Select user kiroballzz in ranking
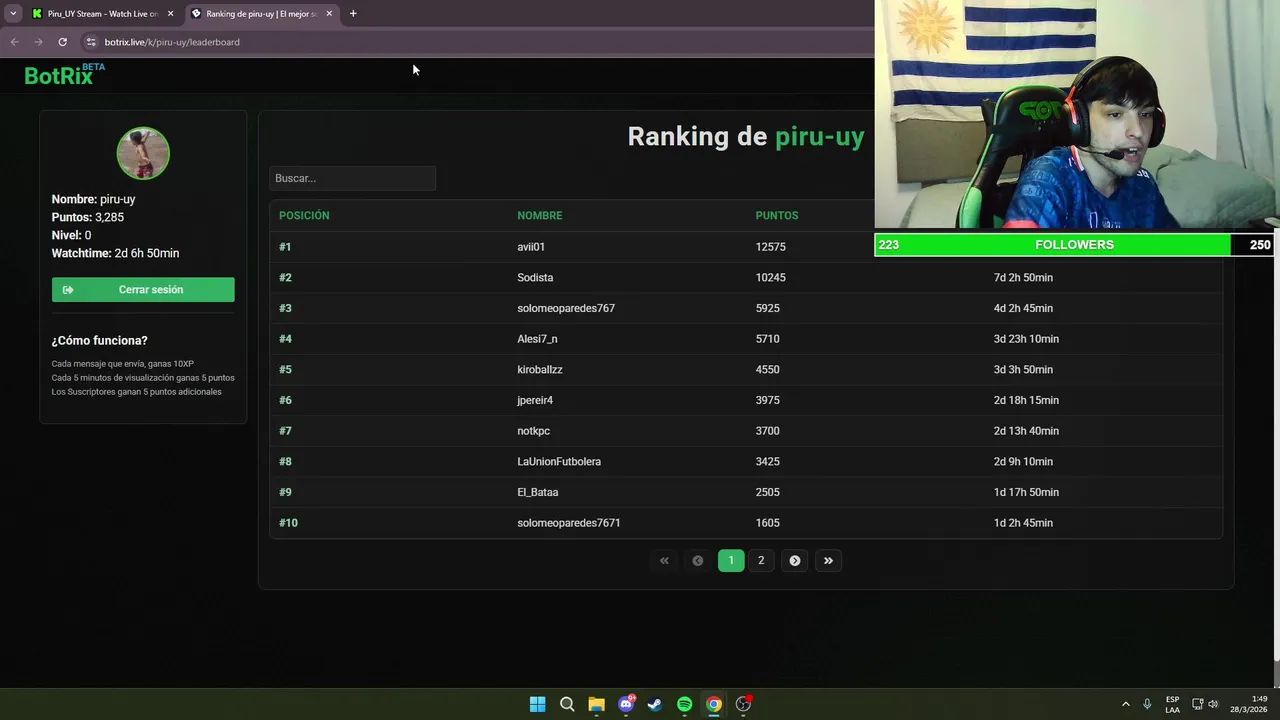 [x=540, y=370]
